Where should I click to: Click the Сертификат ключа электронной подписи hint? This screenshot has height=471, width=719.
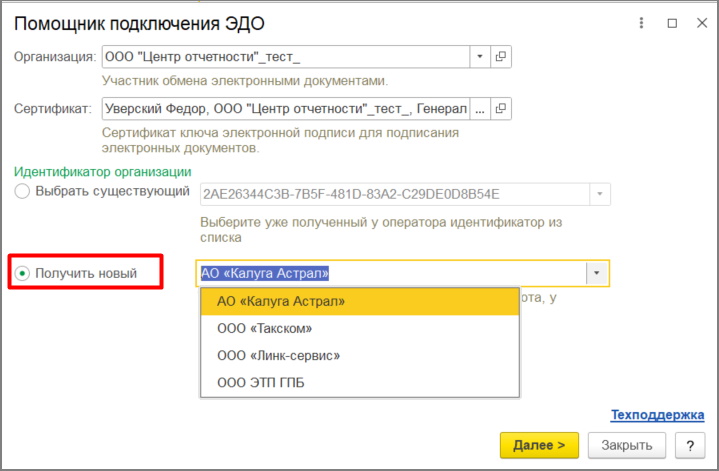(x=280, y=140)
